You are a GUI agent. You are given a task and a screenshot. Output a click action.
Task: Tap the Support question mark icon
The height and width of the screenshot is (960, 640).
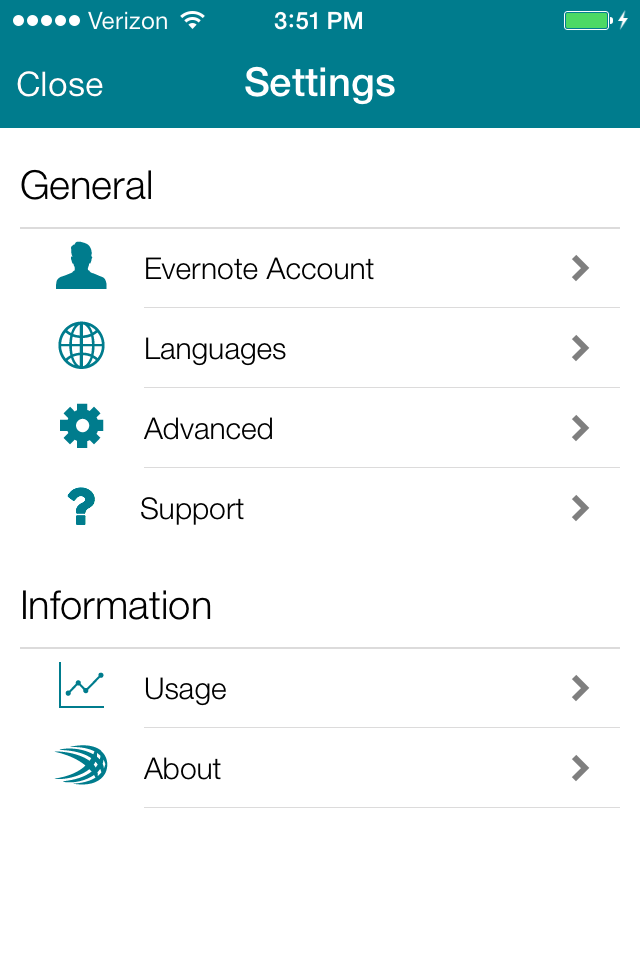pos(81,507)
